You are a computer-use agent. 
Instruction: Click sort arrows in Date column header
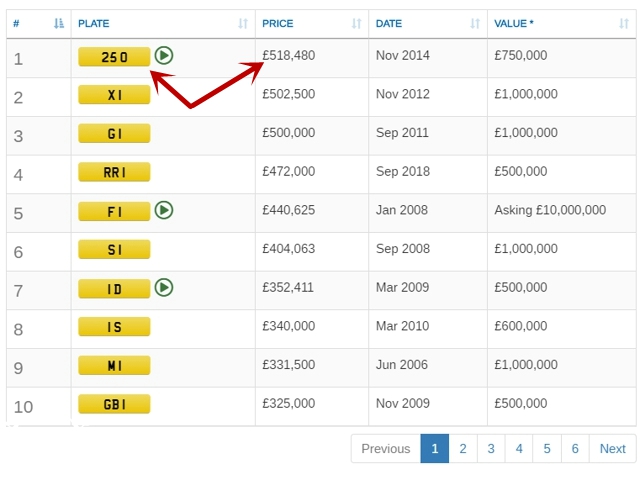[475, 23]
